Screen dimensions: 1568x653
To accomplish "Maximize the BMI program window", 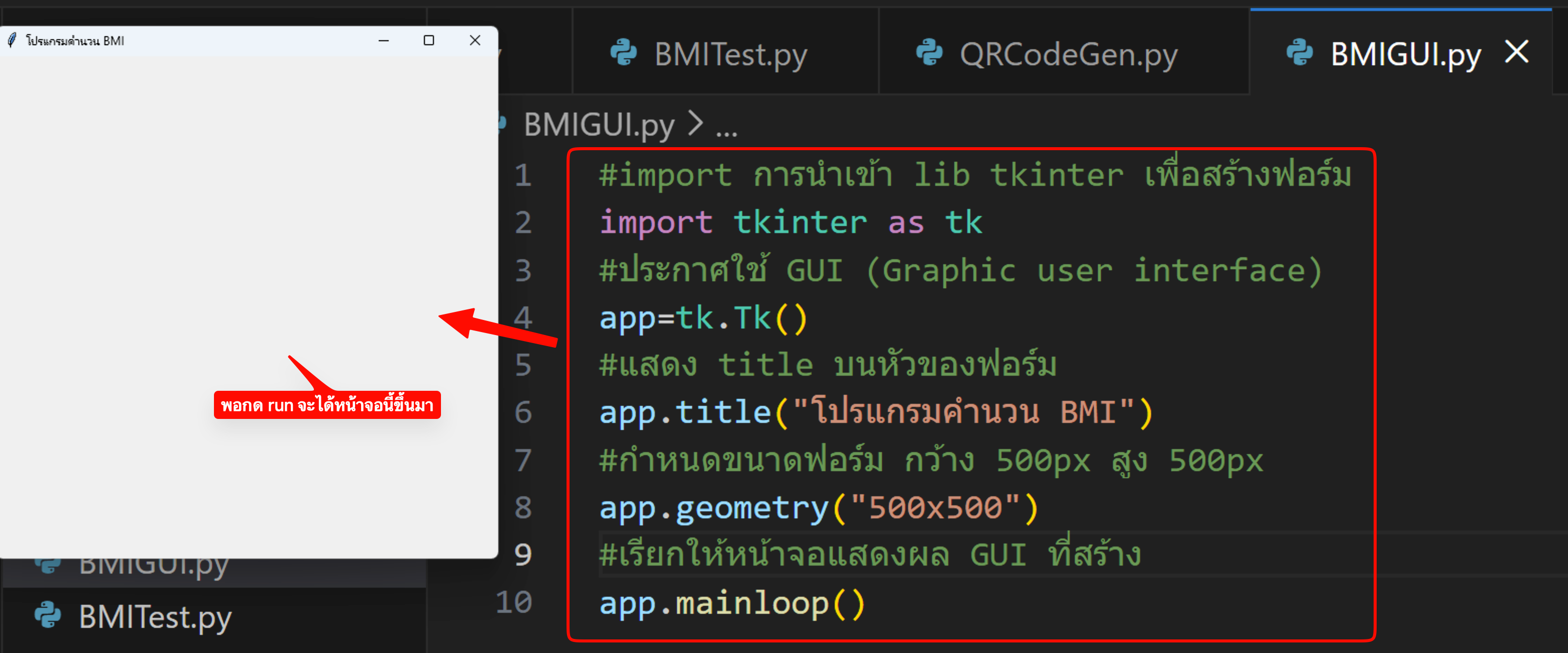I will tap(428, 40).
